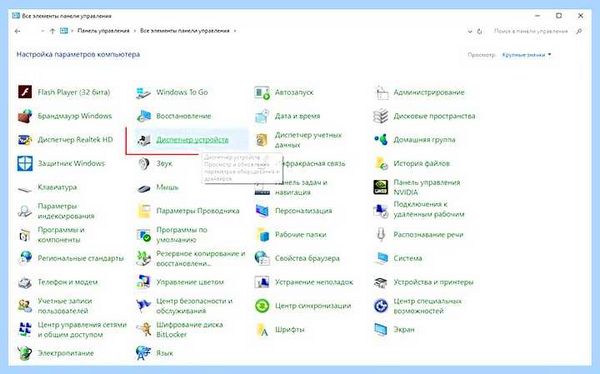Click the Центр специальных возможностей icon
Image resolution: width=600 pixels, height=374 pixels.
click(x=381, y=306)
